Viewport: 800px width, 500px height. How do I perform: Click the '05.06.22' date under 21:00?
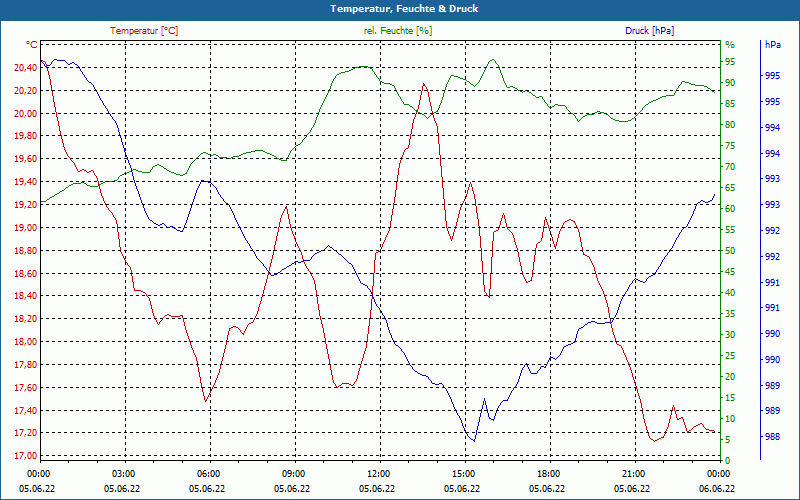point(632,488)
